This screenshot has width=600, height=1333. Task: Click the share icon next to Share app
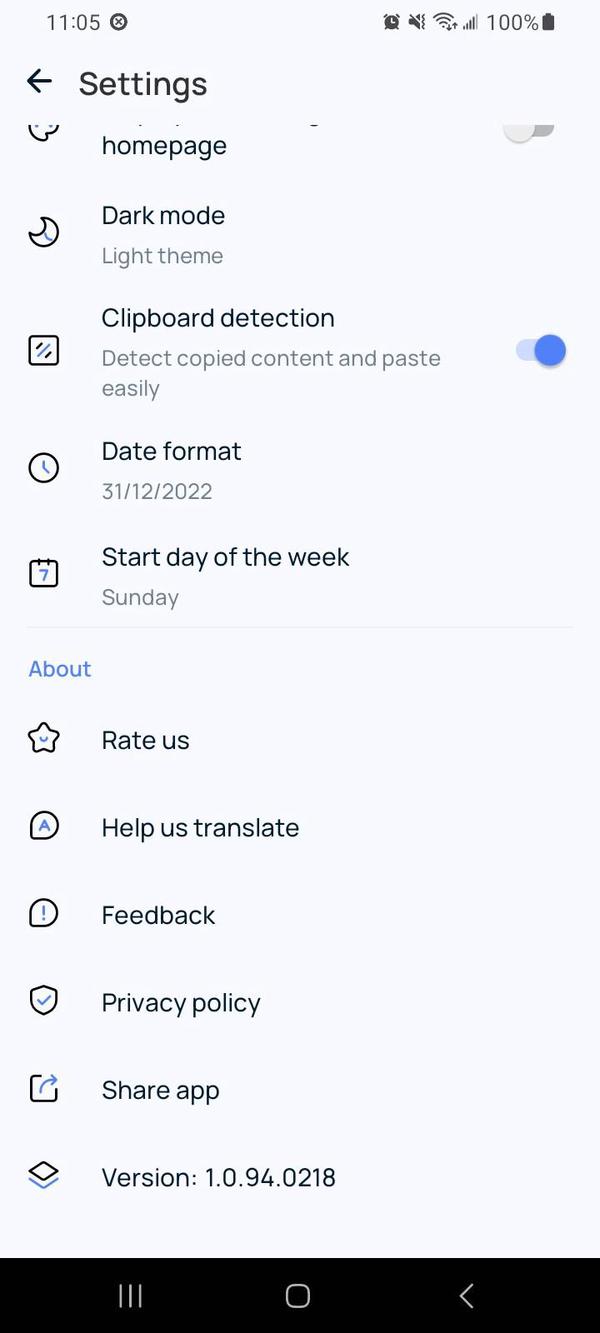(x=43, y=1088)
